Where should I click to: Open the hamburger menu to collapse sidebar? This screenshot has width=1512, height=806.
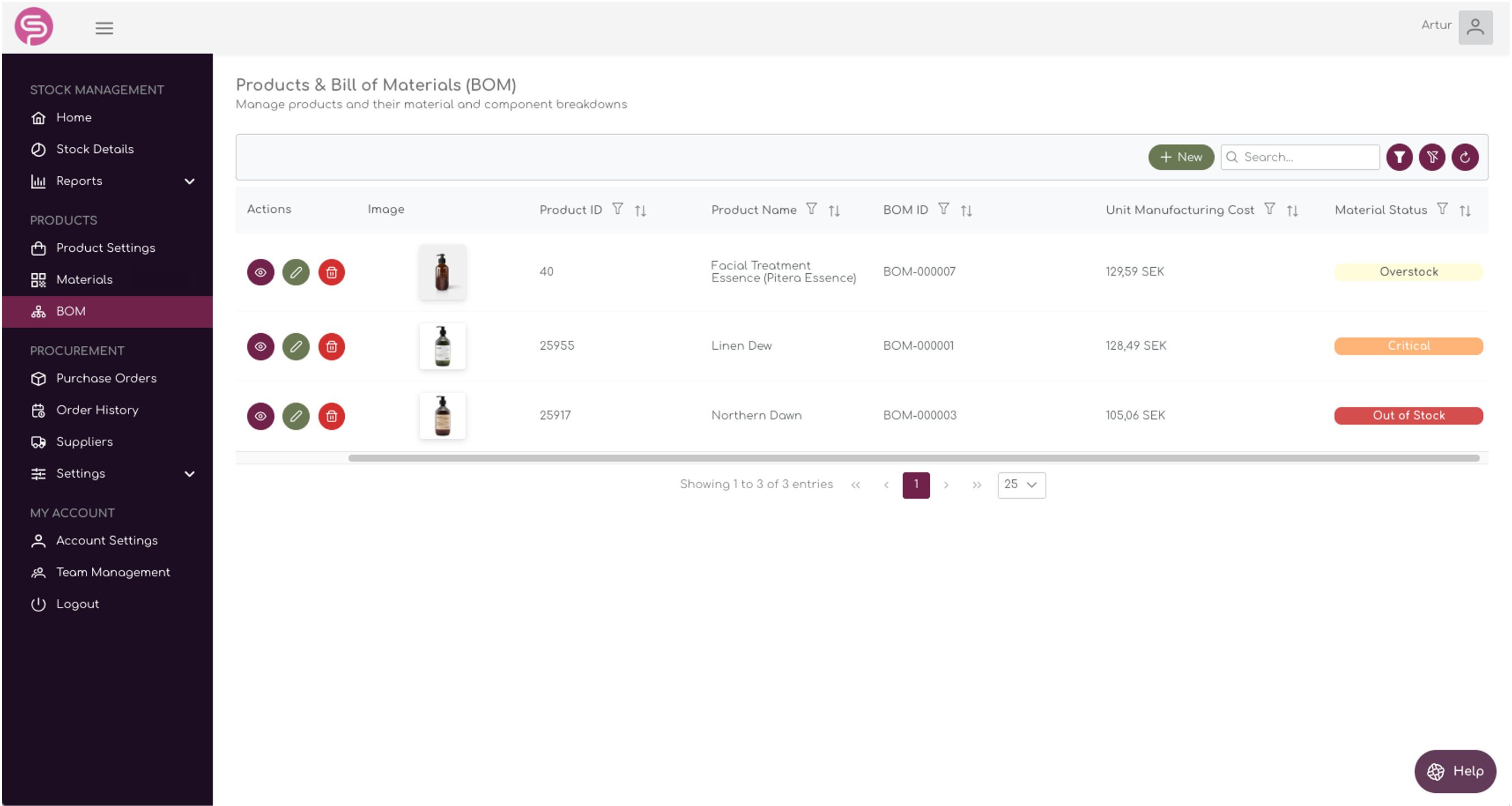(x=104, y=27)
